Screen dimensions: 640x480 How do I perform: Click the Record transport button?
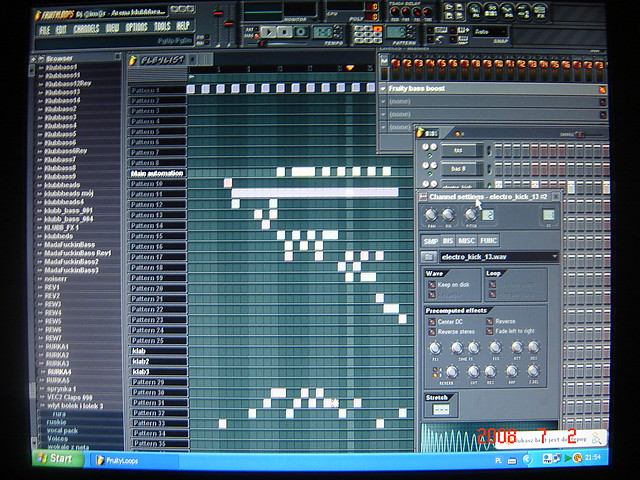tap(301, 32)
